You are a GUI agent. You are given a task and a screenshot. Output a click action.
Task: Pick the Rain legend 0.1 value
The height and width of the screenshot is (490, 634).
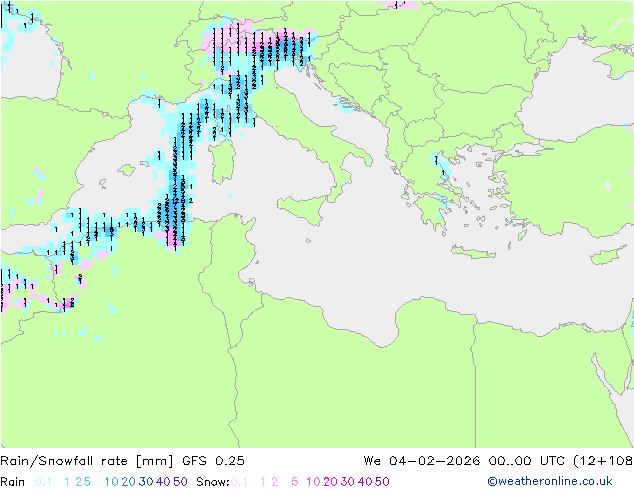43,482
